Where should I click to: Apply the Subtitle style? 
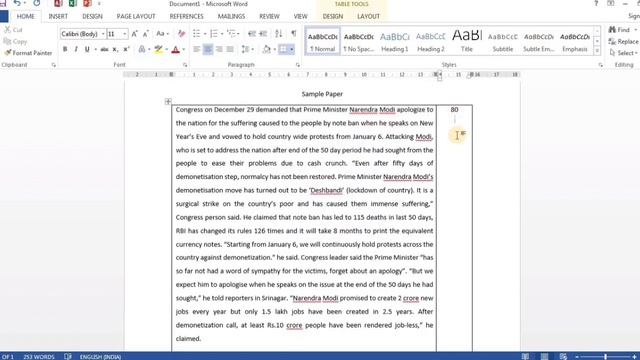(502, 41)
